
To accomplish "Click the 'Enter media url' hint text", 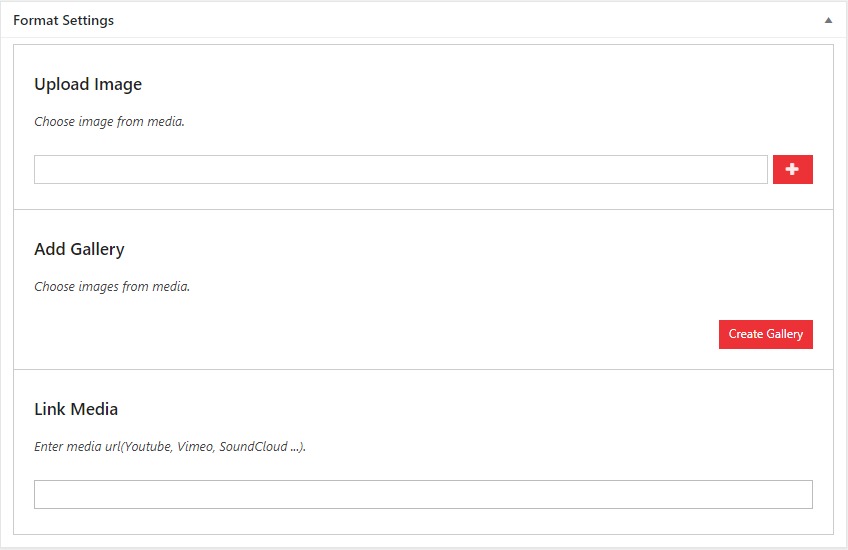I will [x=170, y=446].
